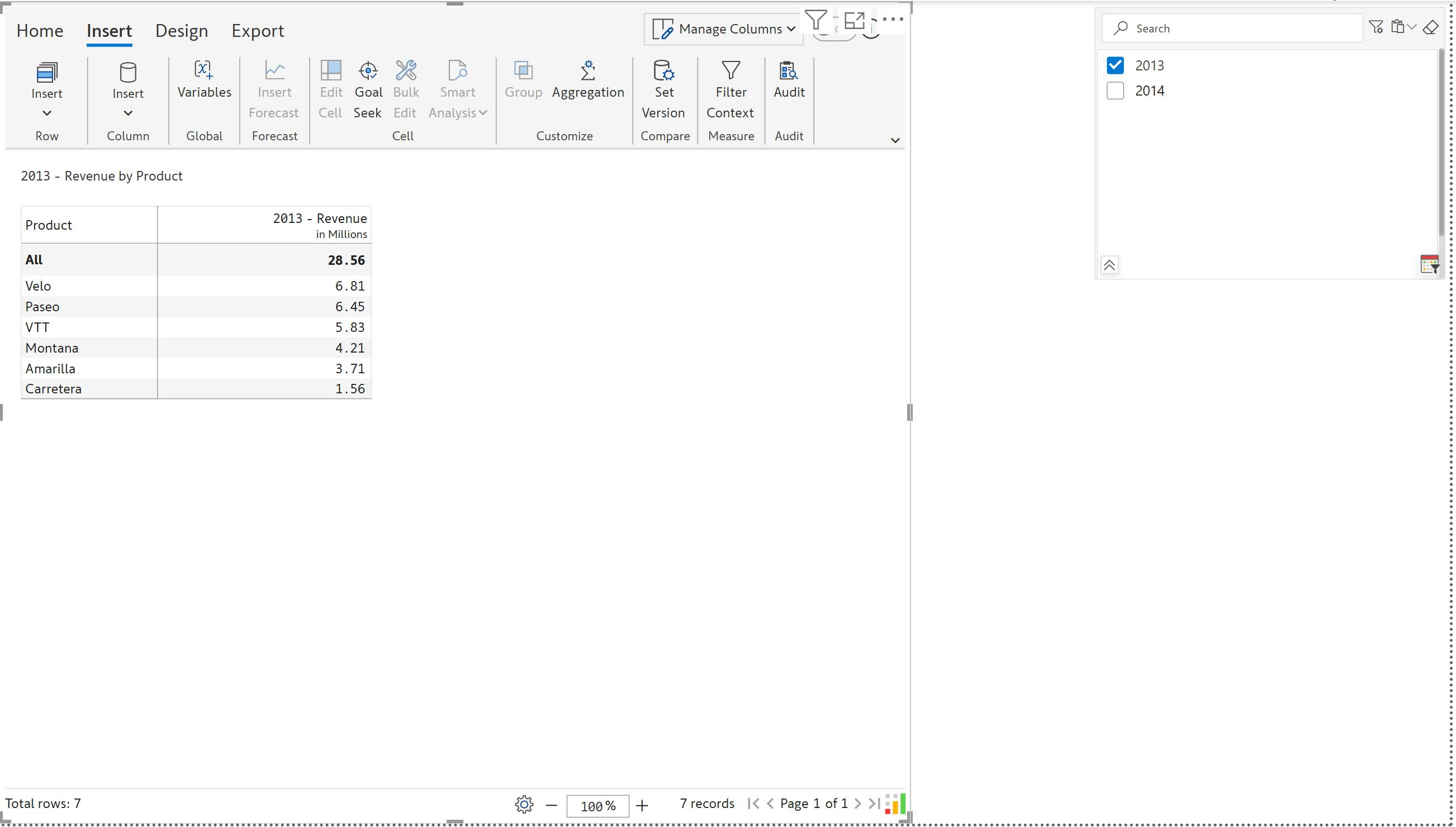Collapse slicer with double-chevron up button

(1109, 265)
